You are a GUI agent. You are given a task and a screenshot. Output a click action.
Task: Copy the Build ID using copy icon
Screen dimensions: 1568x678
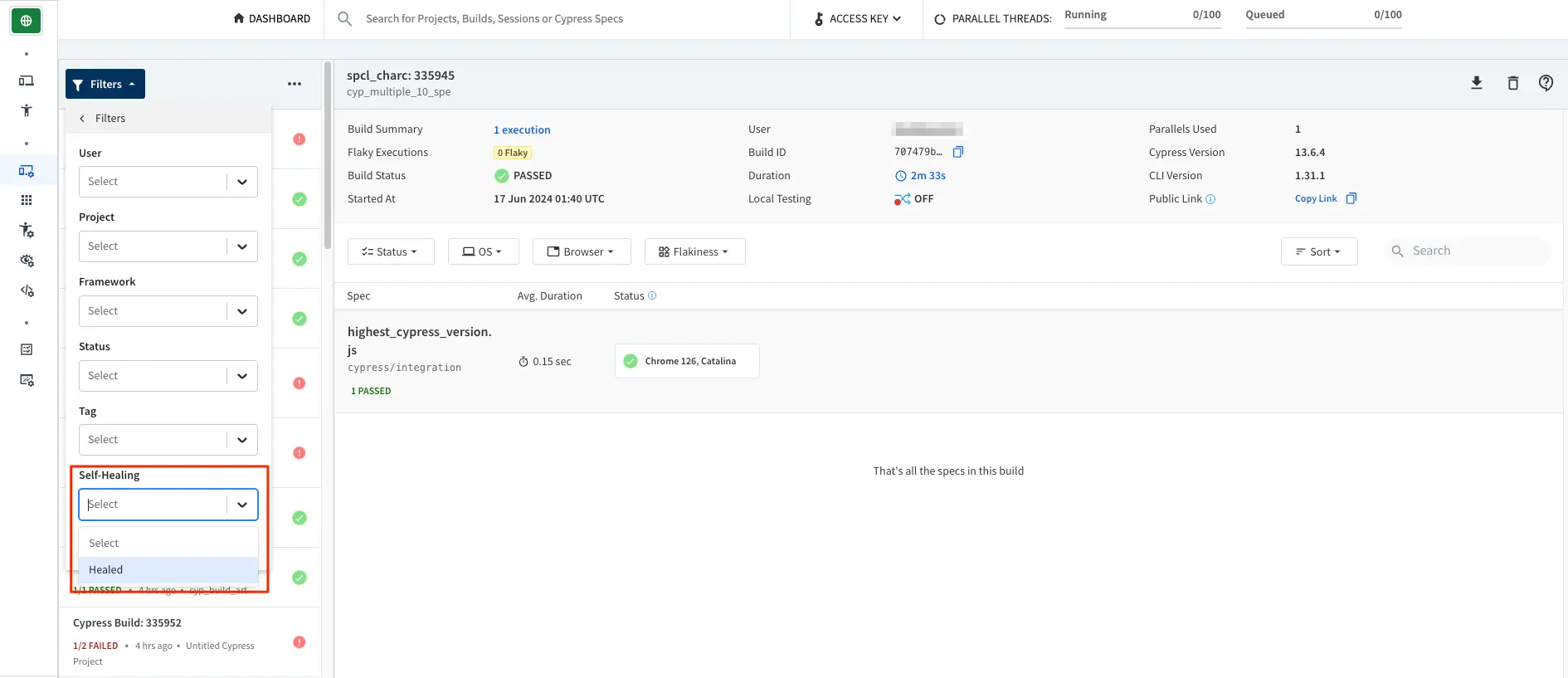tap(958, 152)
